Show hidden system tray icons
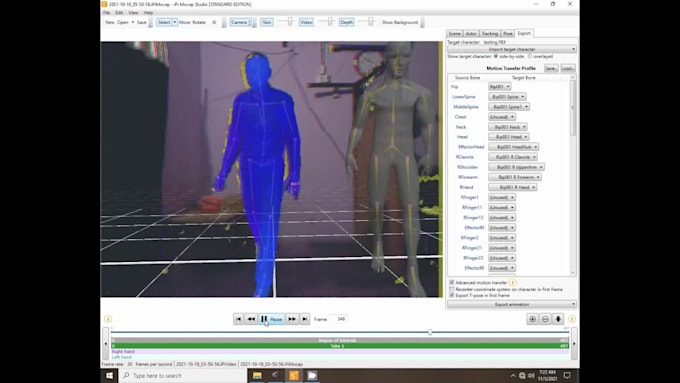The image size is (680, 383). [x=513, y=376]
